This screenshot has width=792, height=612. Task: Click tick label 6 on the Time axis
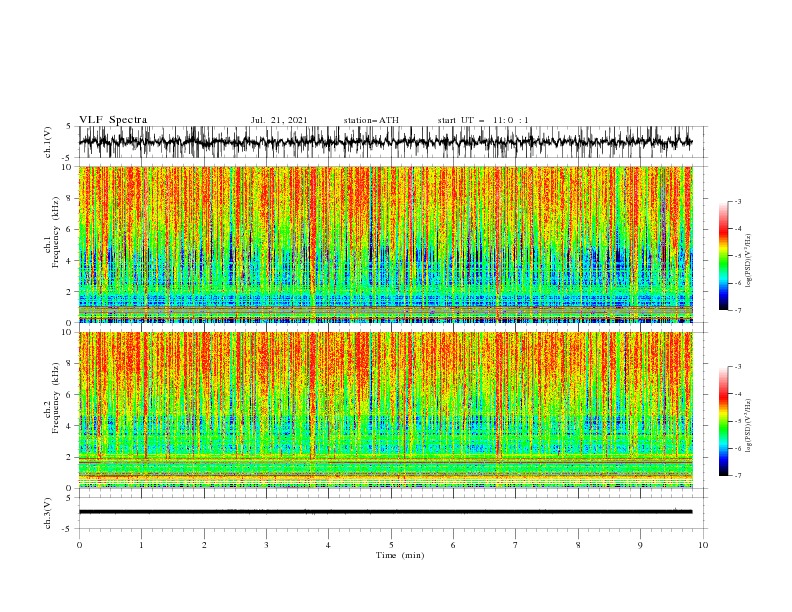(453, 545)
